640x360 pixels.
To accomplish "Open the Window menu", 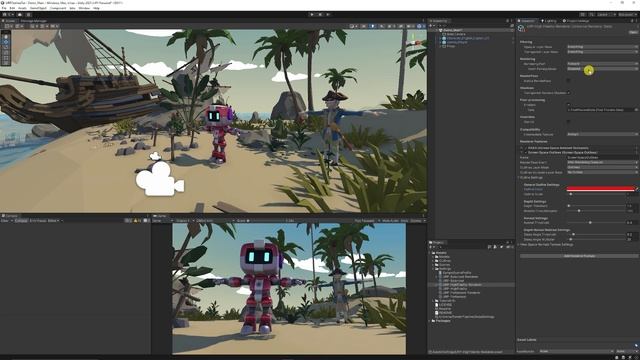I will 84,8.
